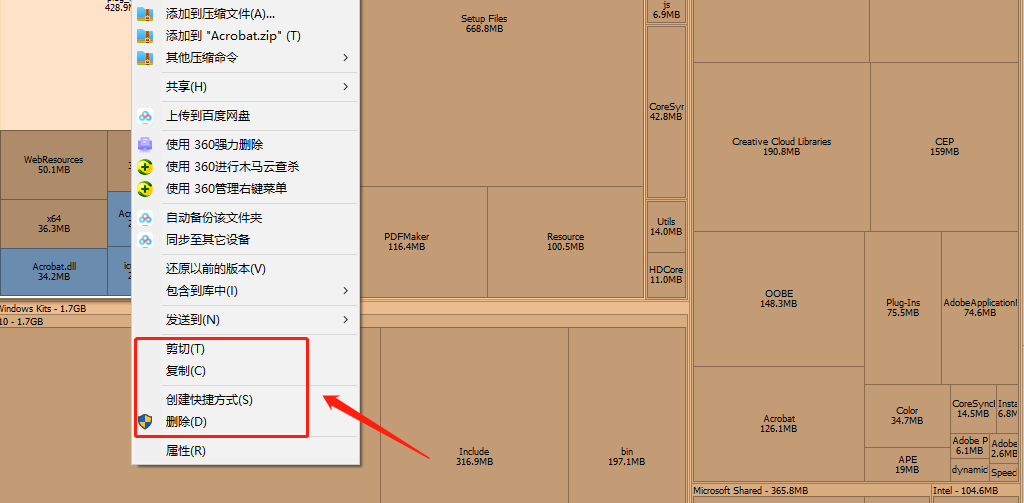Click the cloud icon beside 自动备份该文件夹
This screenshot has width=1024, height=503.
pos(145,218)
